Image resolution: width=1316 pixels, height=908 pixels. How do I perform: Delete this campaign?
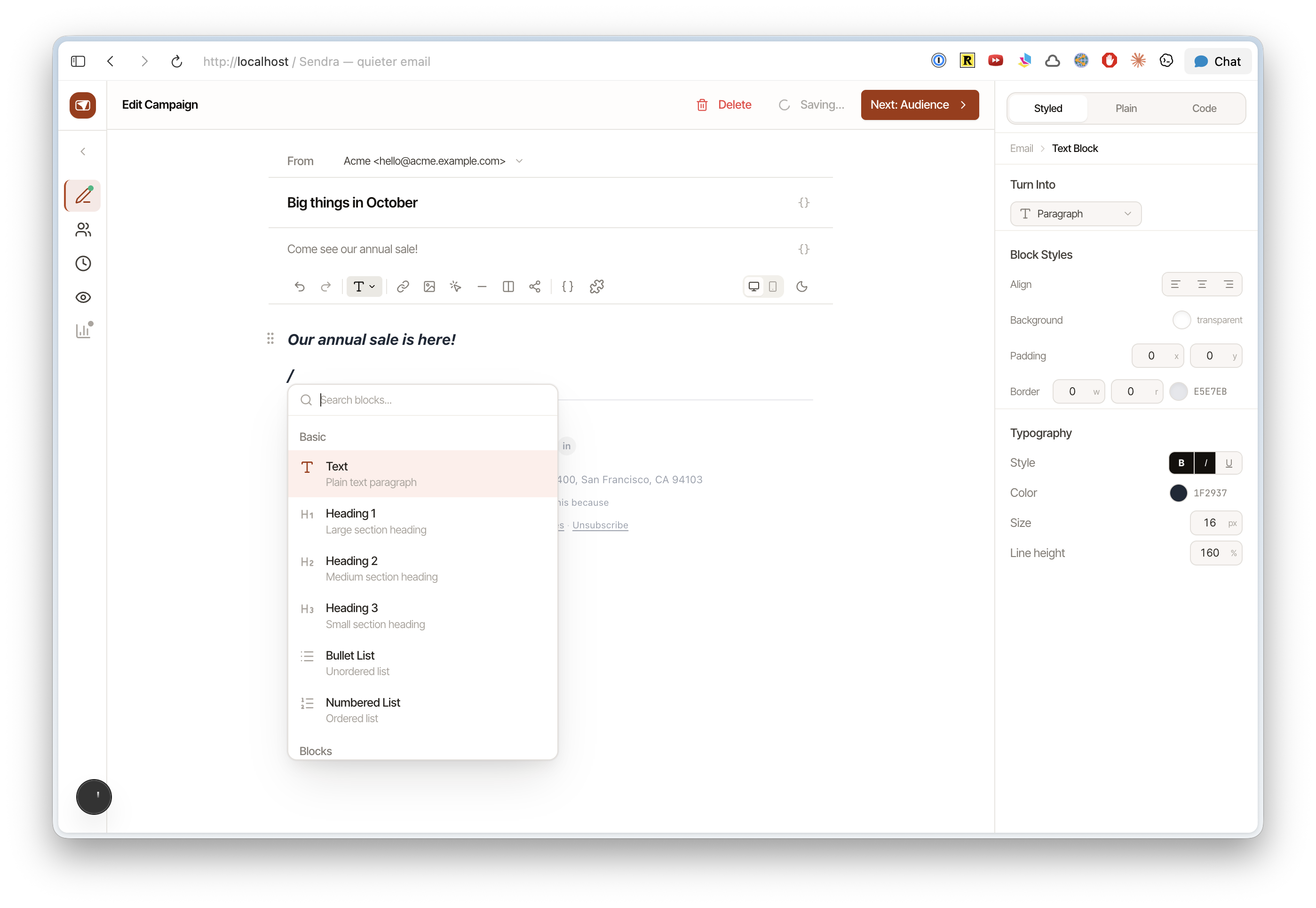(723, 105)
